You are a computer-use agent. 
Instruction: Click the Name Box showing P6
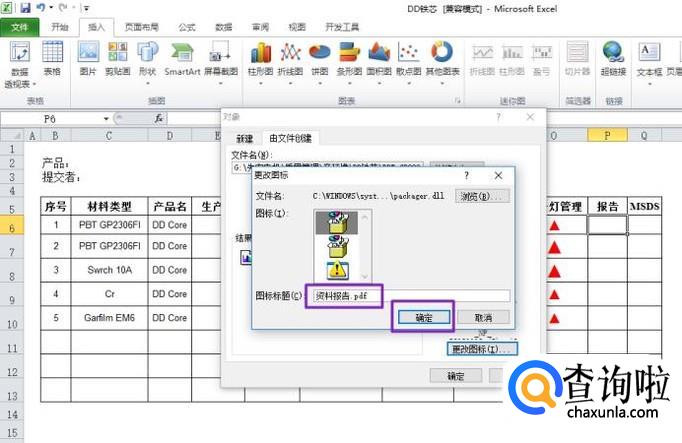pyautogui.click(x=50, y=119)
